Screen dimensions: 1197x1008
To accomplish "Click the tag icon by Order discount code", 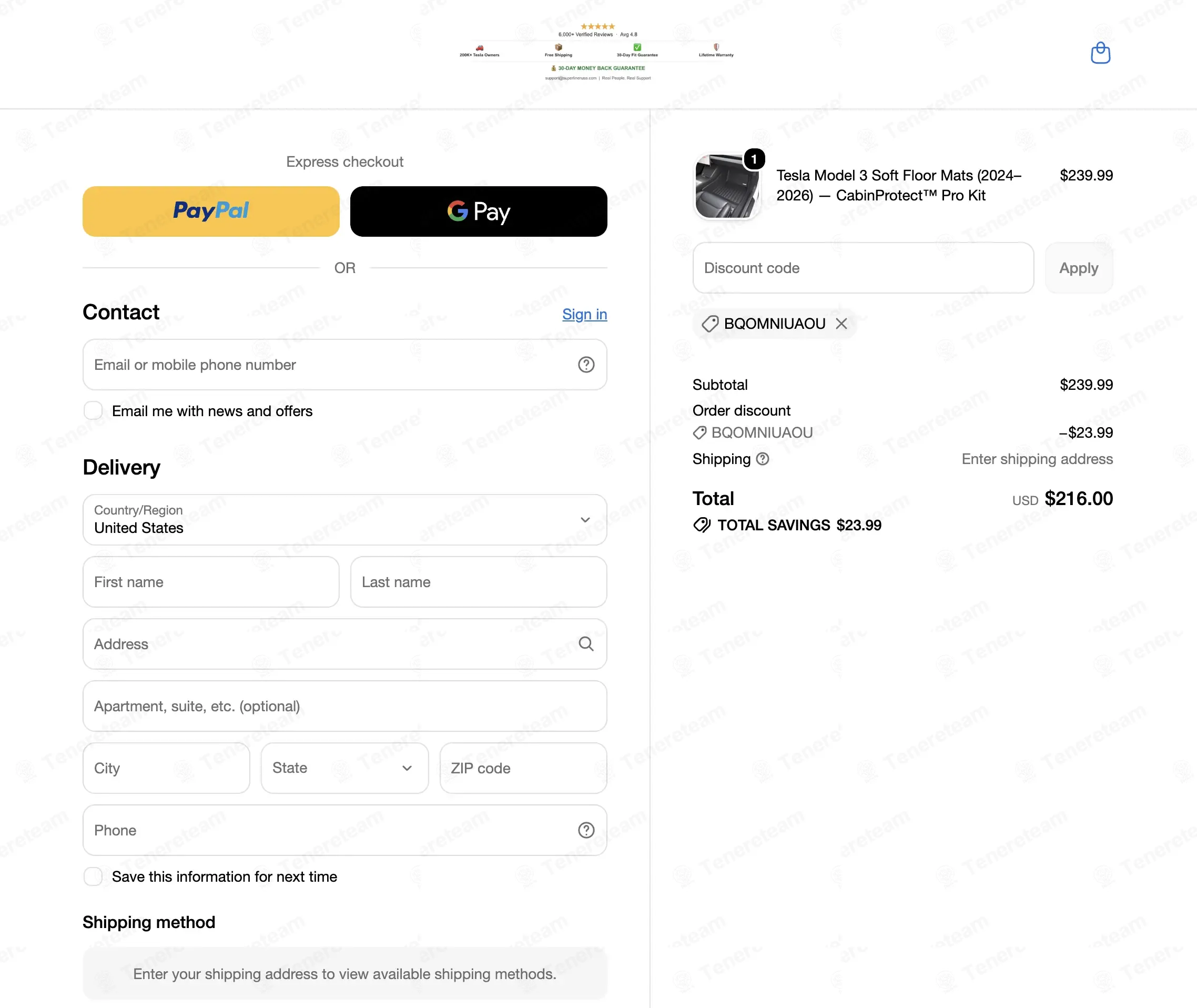I will 699,433.
